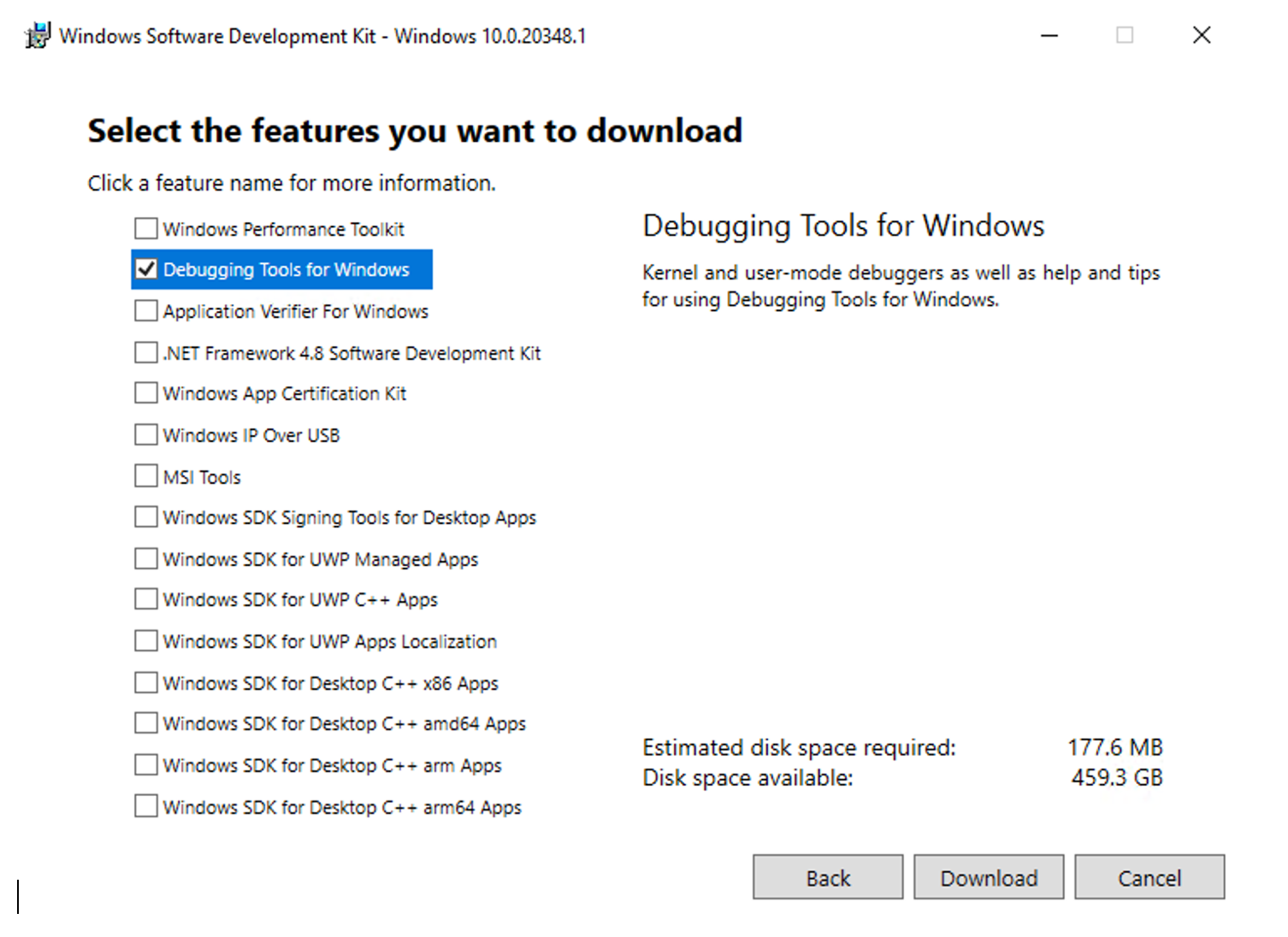Enable Windows SDK for UWP Managed Apps
Screen dimensions: 1288x937
[x=145, y=557]
